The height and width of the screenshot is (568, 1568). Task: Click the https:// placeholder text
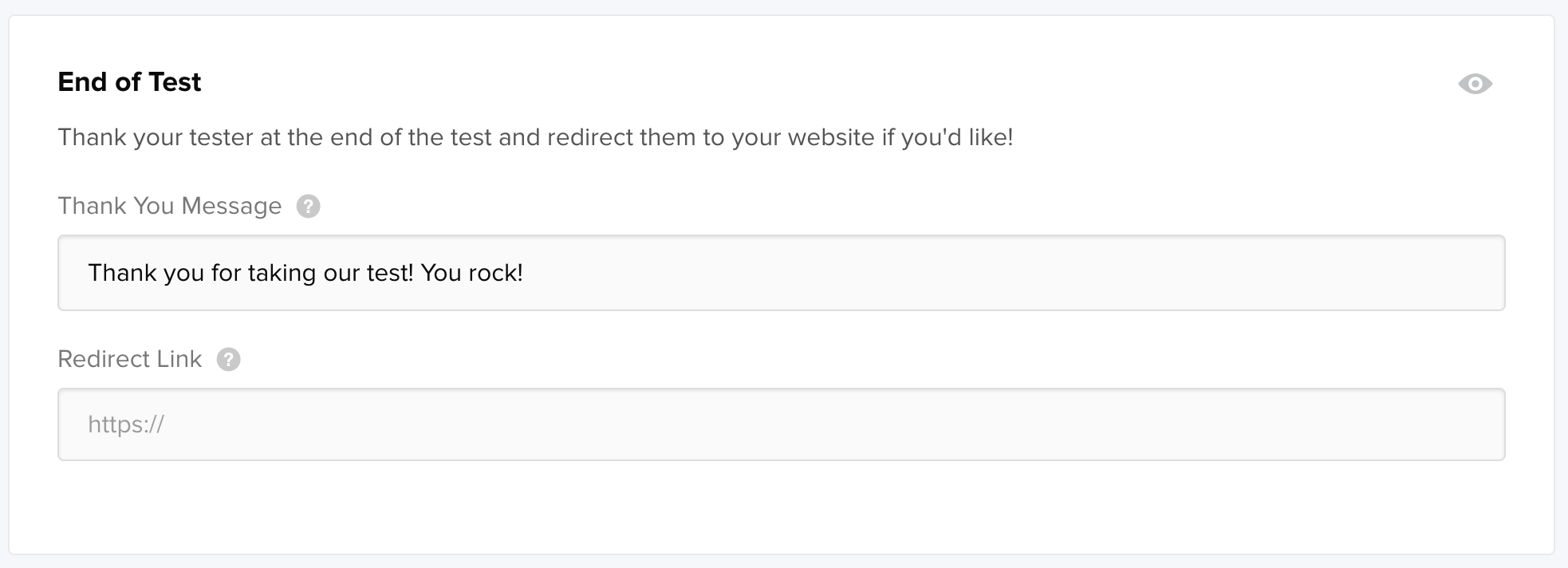pos(126,424)
